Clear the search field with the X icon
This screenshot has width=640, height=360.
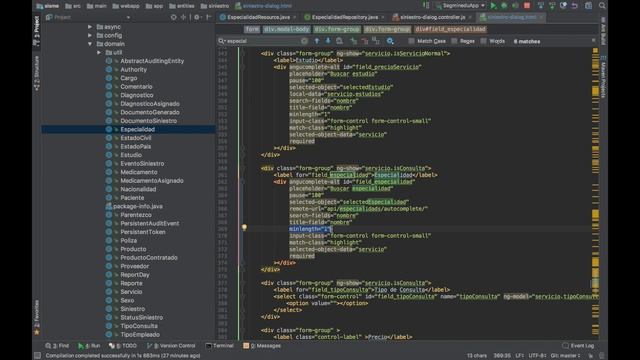pyautogui.click(x=304, y=41)
